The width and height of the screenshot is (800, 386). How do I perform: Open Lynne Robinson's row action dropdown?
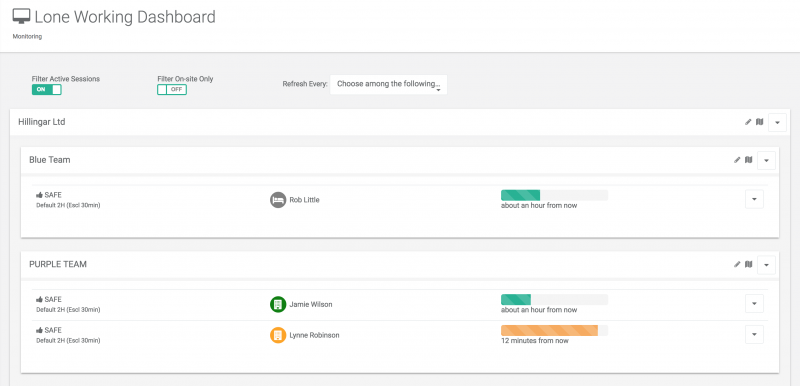(x=754, y=334)
